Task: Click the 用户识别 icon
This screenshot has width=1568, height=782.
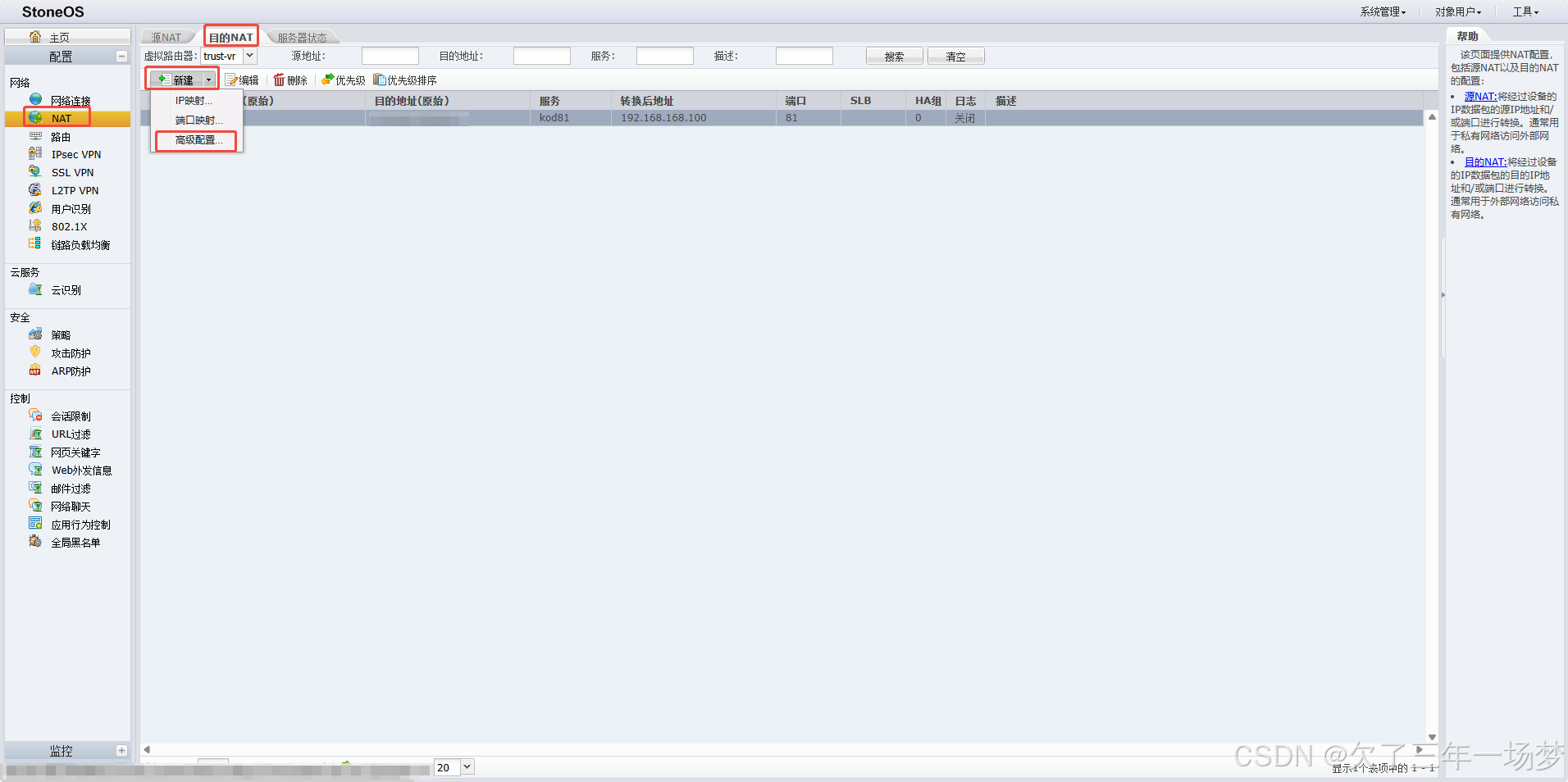Action: click(35, 208)
